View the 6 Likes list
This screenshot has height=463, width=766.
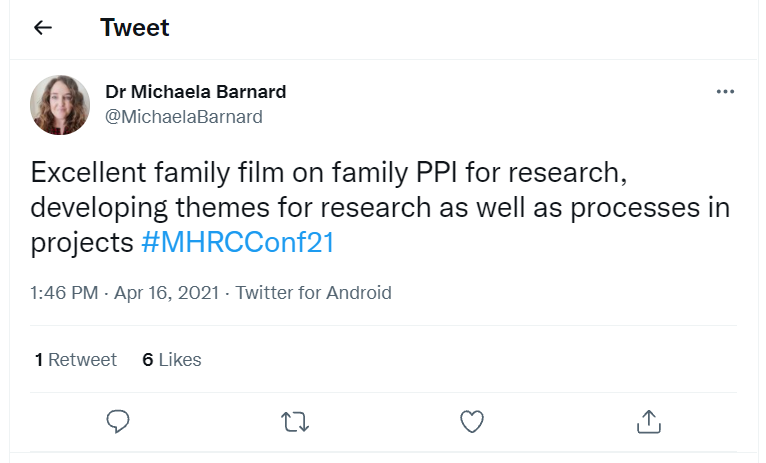point(172,360)
